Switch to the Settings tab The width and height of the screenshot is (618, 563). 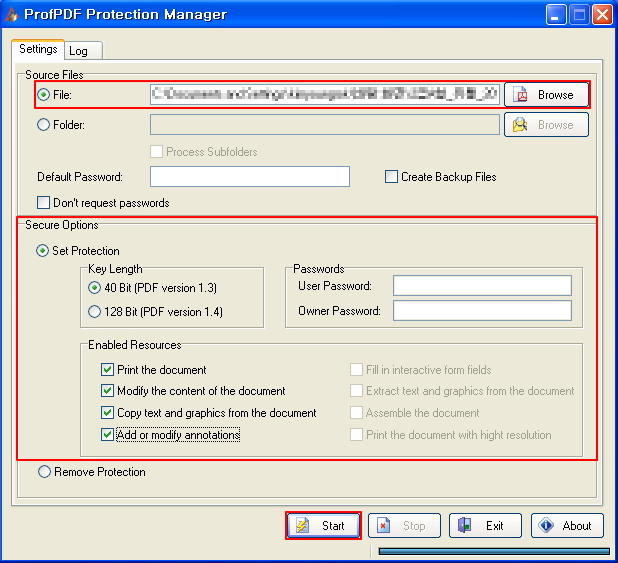pyautogui.click(x=38, y=49)
